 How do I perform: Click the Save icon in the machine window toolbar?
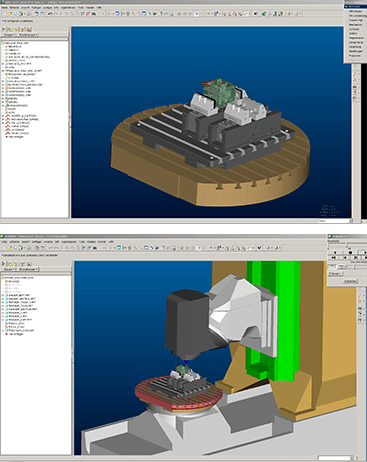pos(15,248)
